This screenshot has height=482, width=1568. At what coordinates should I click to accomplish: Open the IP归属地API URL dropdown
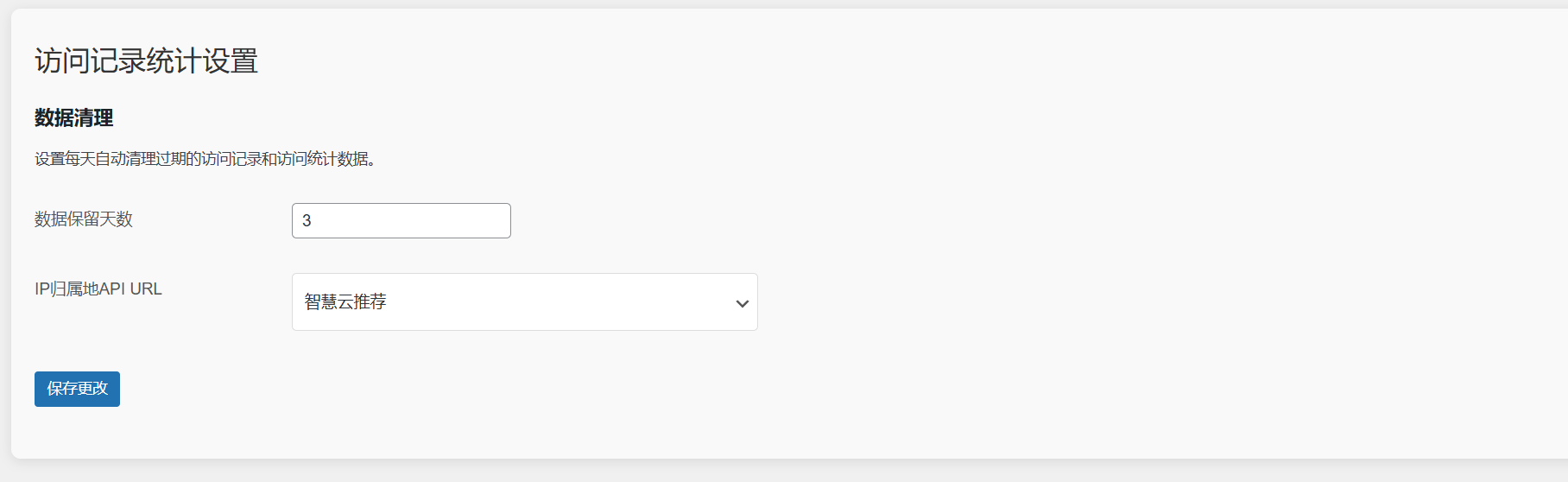point(524,302)
